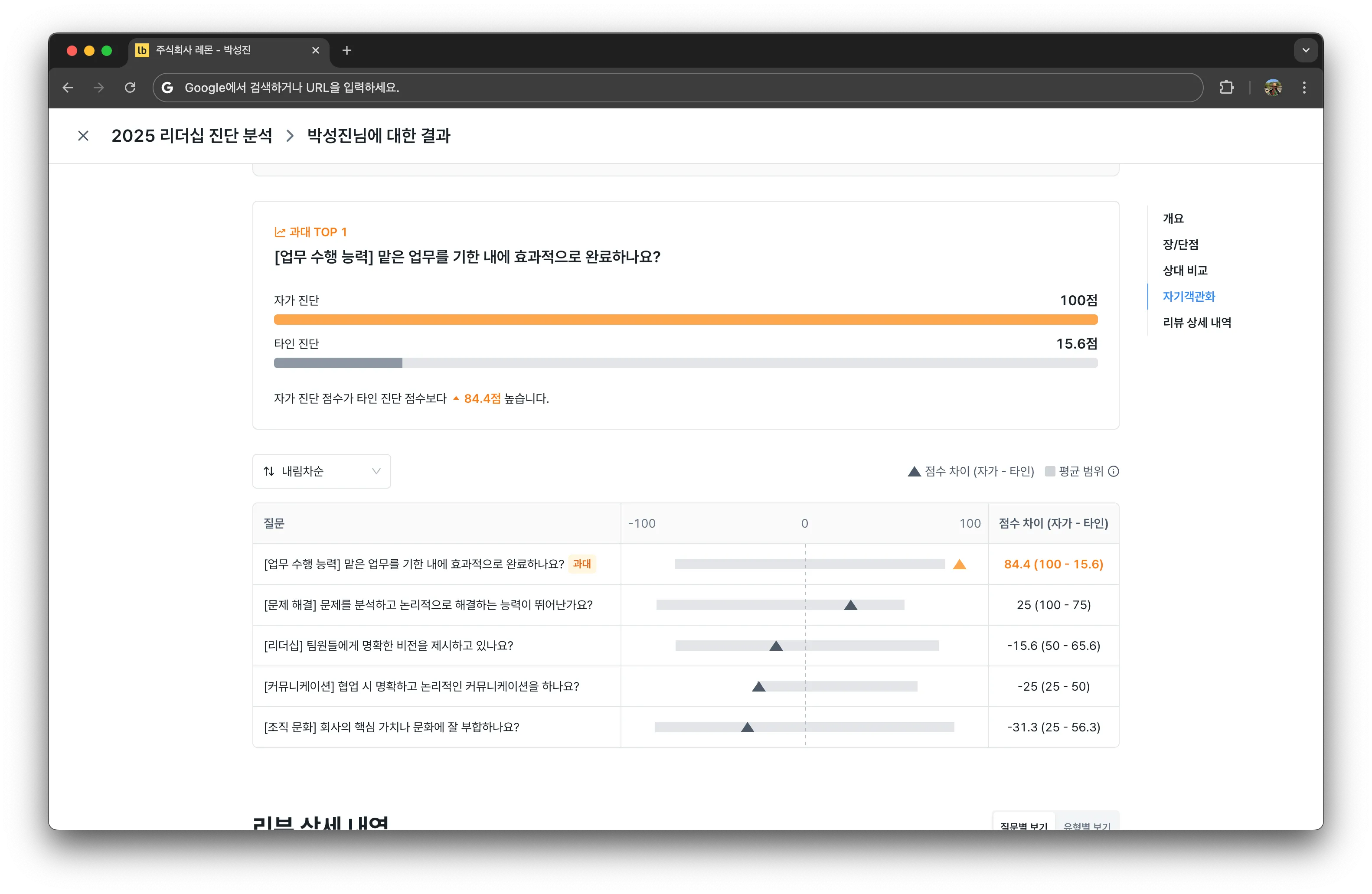This screenshot has width=1372, height=894.
Task: Go to 장/단점 section in sidebar
Action: (1180, 245)
